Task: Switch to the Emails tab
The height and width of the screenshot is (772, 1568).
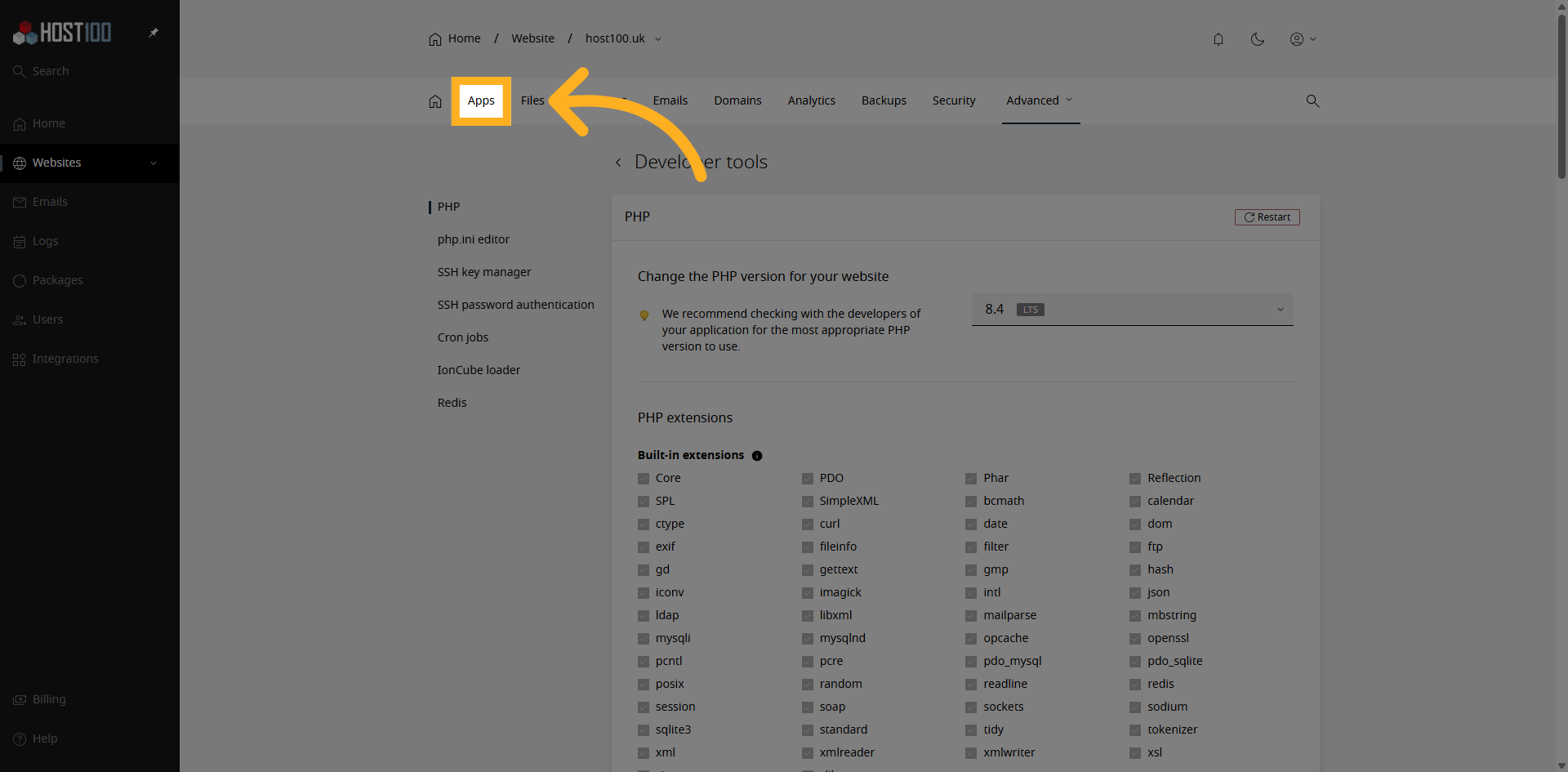Action: coord(670,100)
